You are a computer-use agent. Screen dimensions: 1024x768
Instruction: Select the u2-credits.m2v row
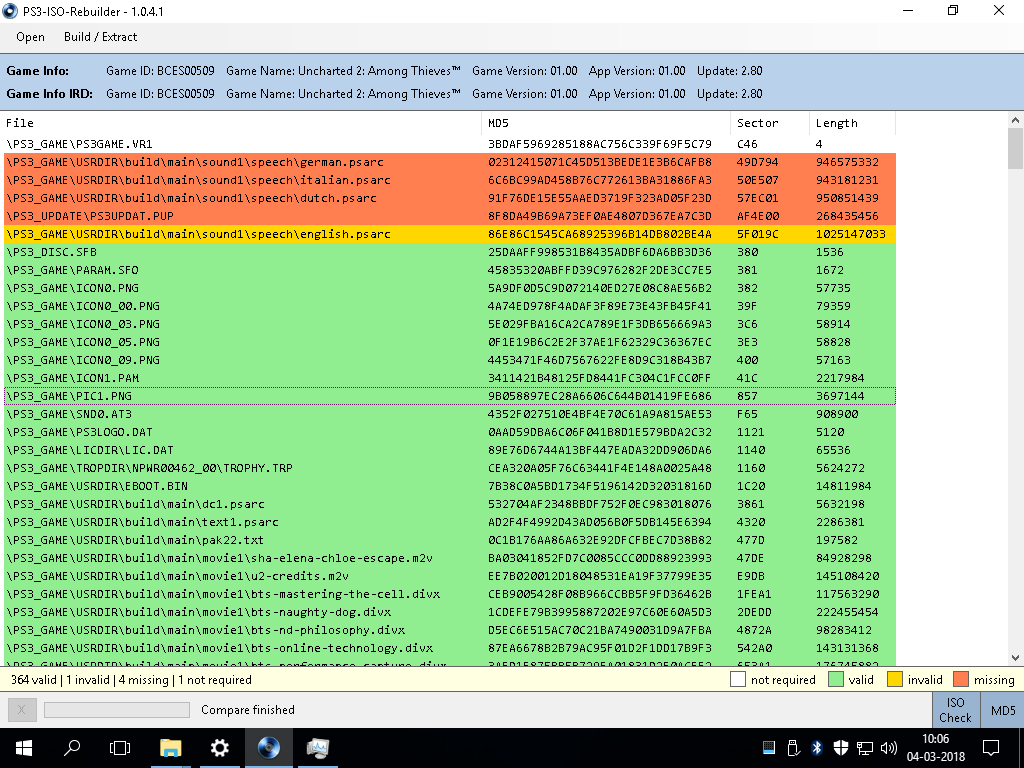coord(449,576)
